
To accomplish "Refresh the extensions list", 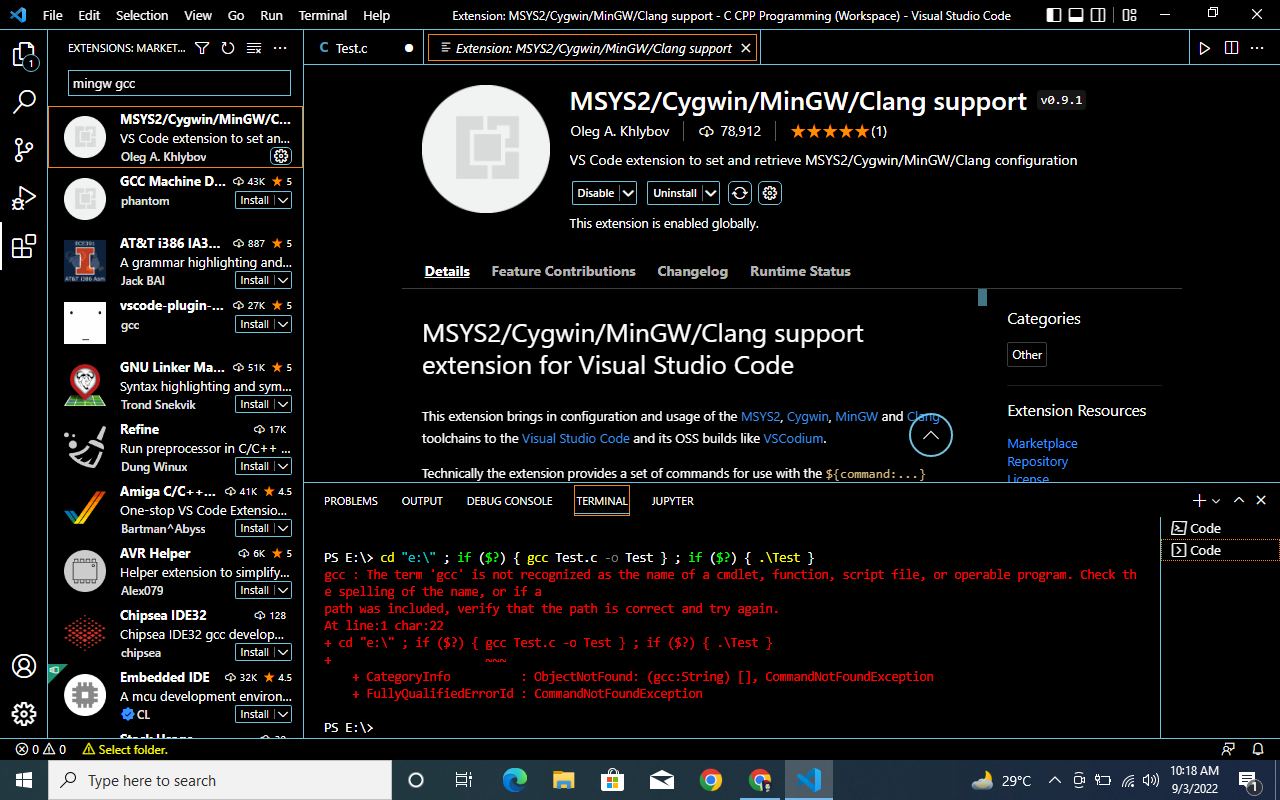I will [228, 48].
